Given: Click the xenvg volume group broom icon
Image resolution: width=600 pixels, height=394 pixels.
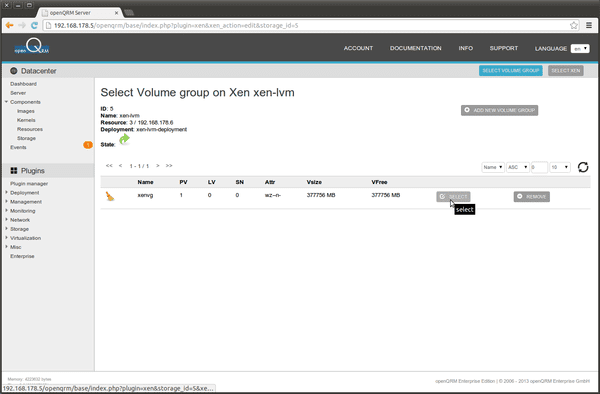Looking at the screenshot, I should coord(110,196).
